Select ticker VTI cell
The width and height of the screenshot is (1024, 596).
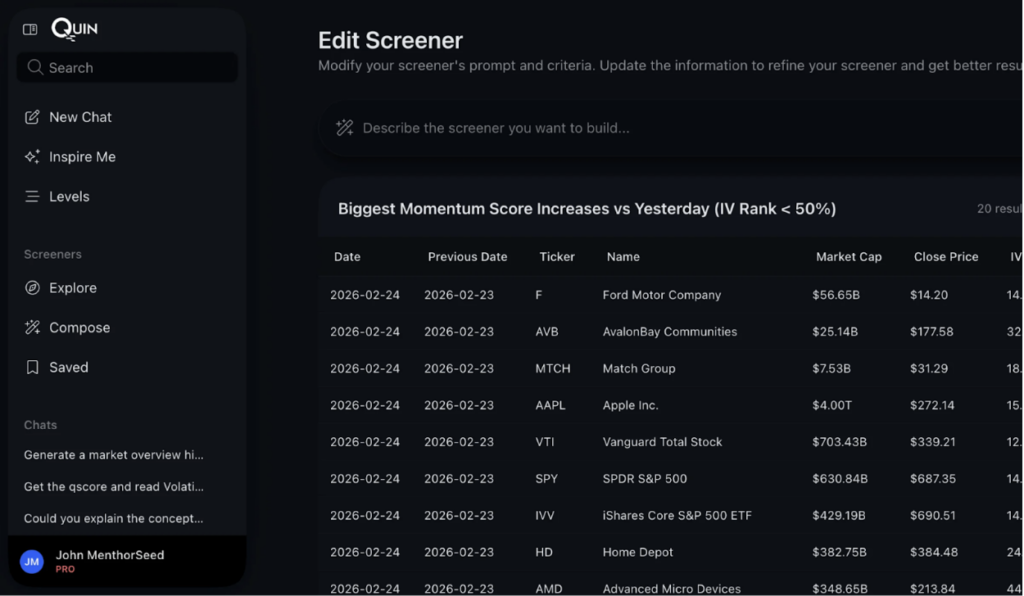click(545, 442)
